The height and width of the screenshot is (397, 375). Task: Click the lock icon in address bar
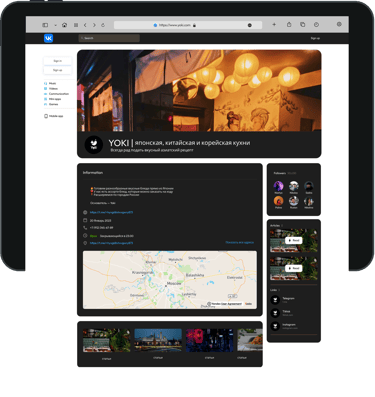point(194,25)
